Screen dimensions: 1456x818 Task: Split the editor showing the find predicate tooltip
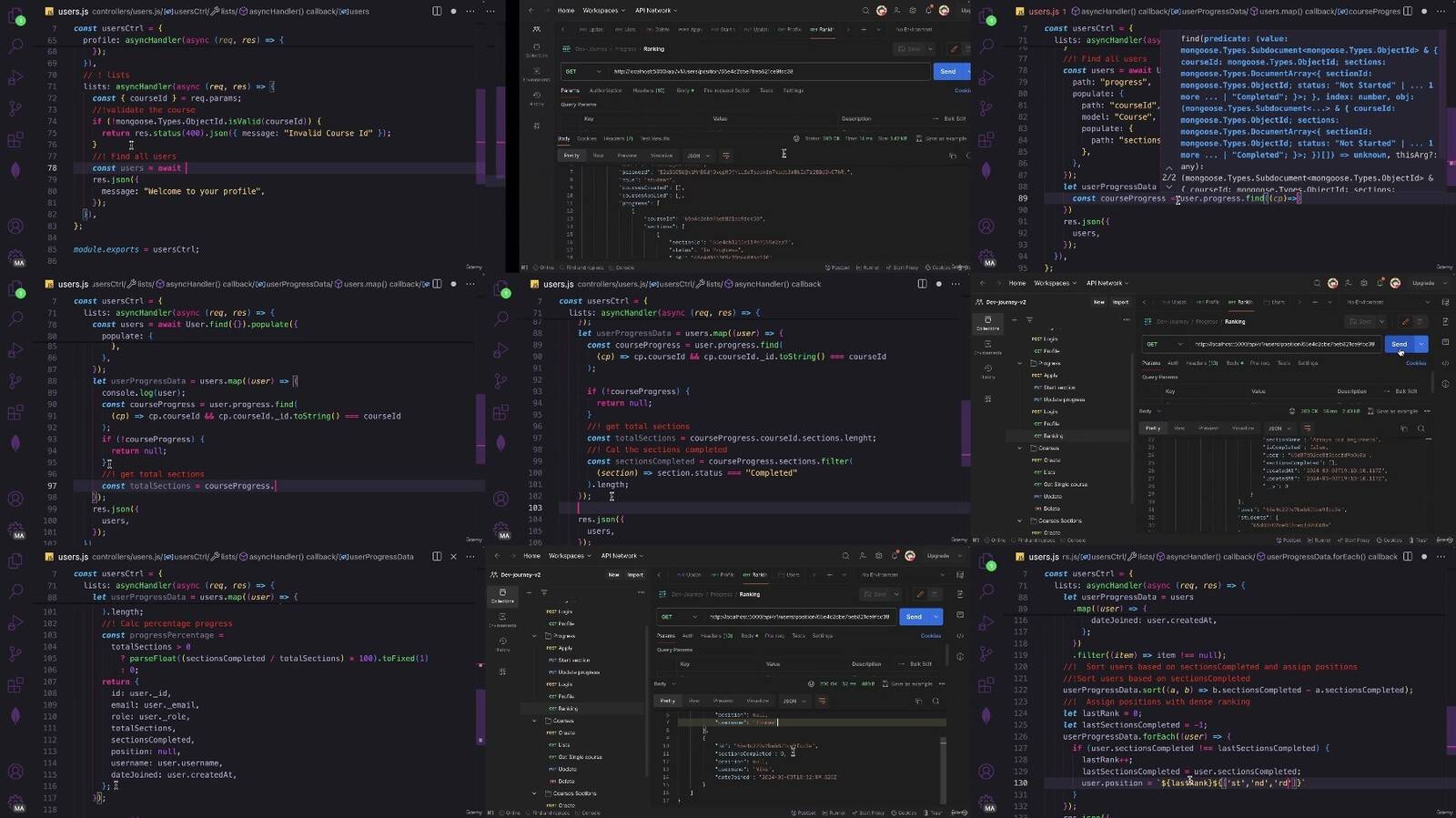point(1408,11)
